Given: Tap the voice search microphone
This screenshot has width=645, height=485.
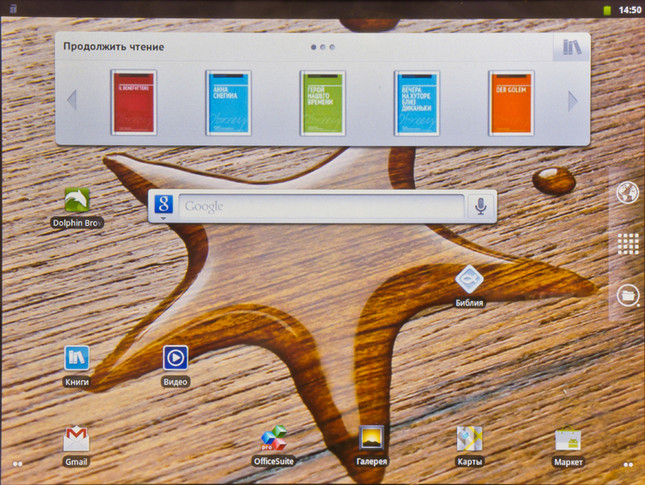Looking at the screenshot, I should pyautogui.click(x=480, y=206).
